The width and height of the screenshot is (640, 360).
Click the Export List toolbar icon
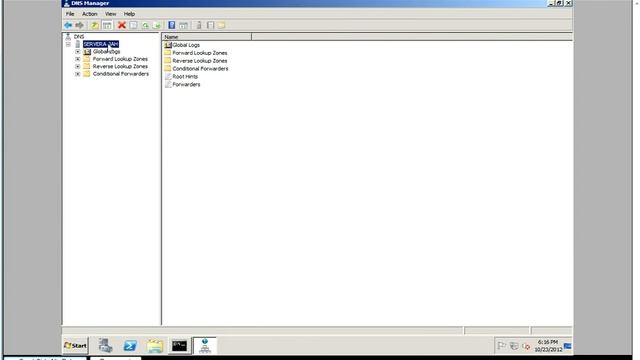[x=157, y=25]
